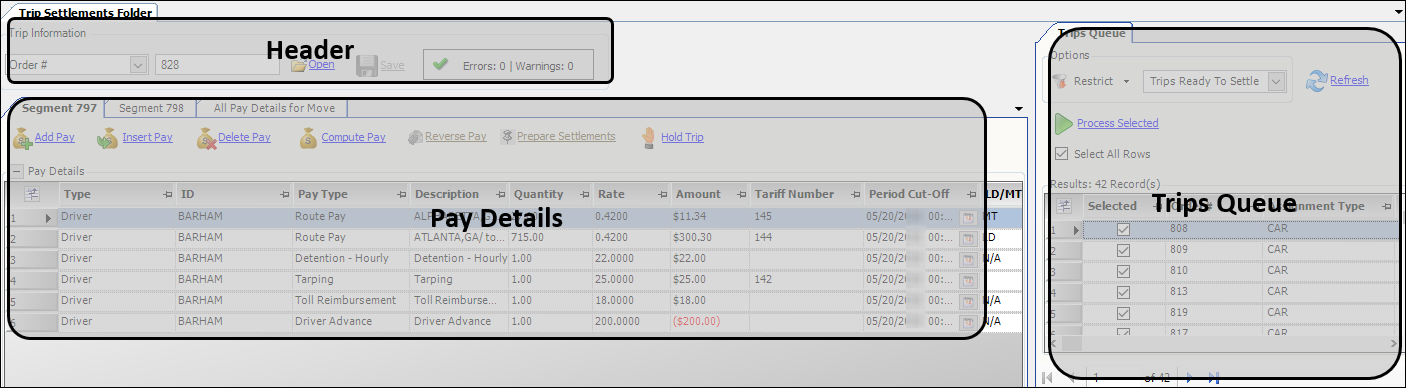The height and width of the screenshot is (388, 1406).
Task: Click the Hold Trip hand icon
Action: [648, 137]
